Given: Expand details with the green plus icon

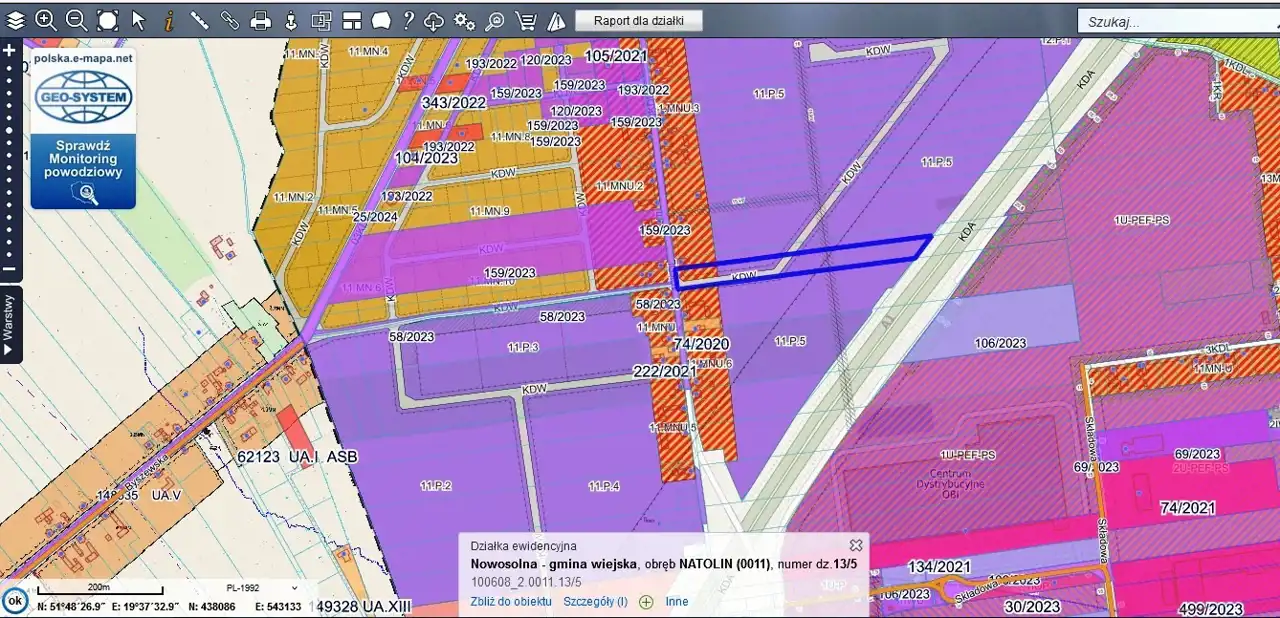Looking at the screenshot, I should point(646,602).
